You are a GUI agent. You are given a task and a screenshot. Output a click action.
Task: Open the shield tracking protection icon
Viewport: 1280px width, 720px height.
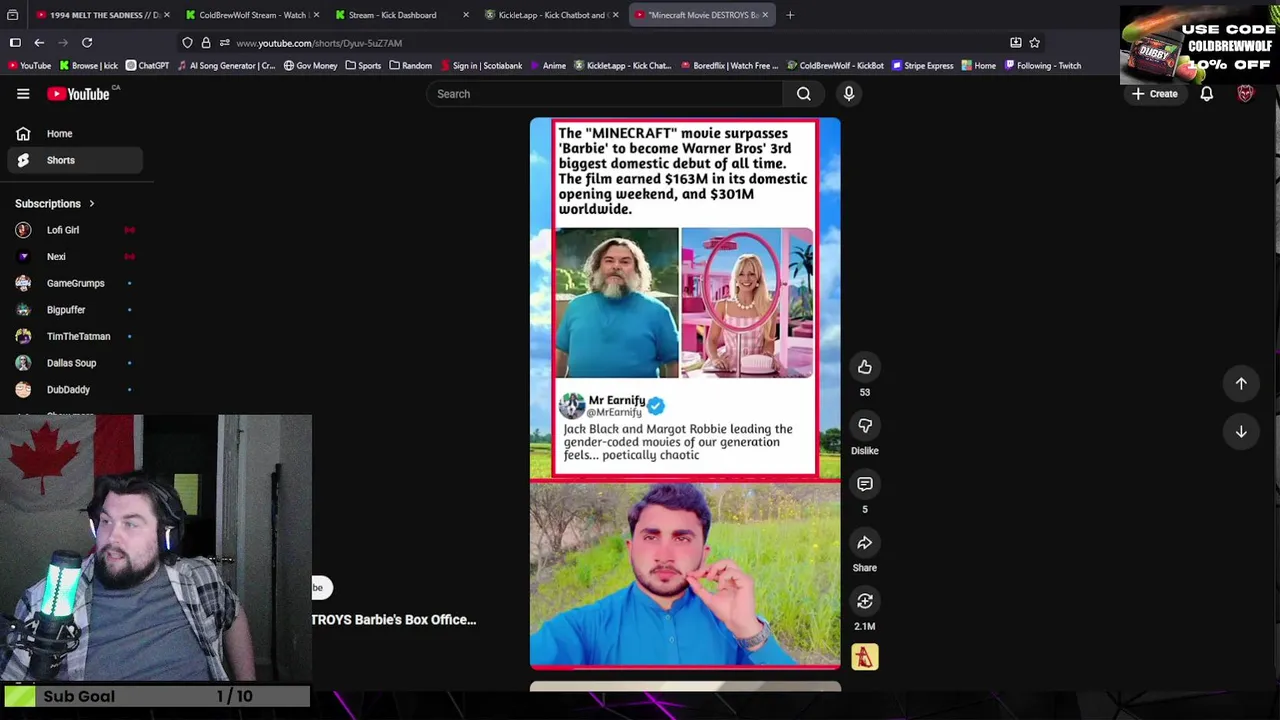[x=187, y=43]
